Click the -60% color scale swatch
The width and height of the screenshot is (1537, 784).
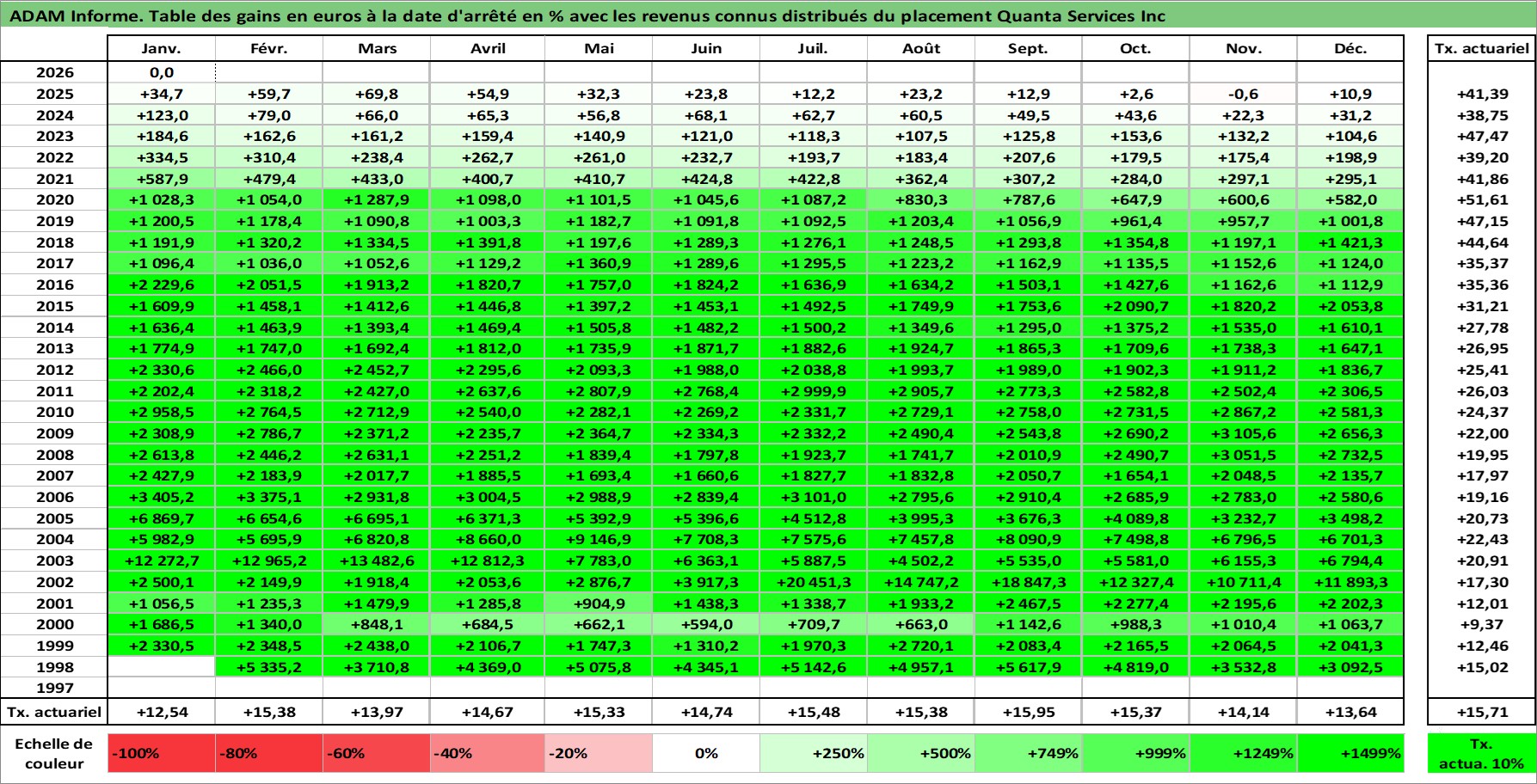point(377,753)
